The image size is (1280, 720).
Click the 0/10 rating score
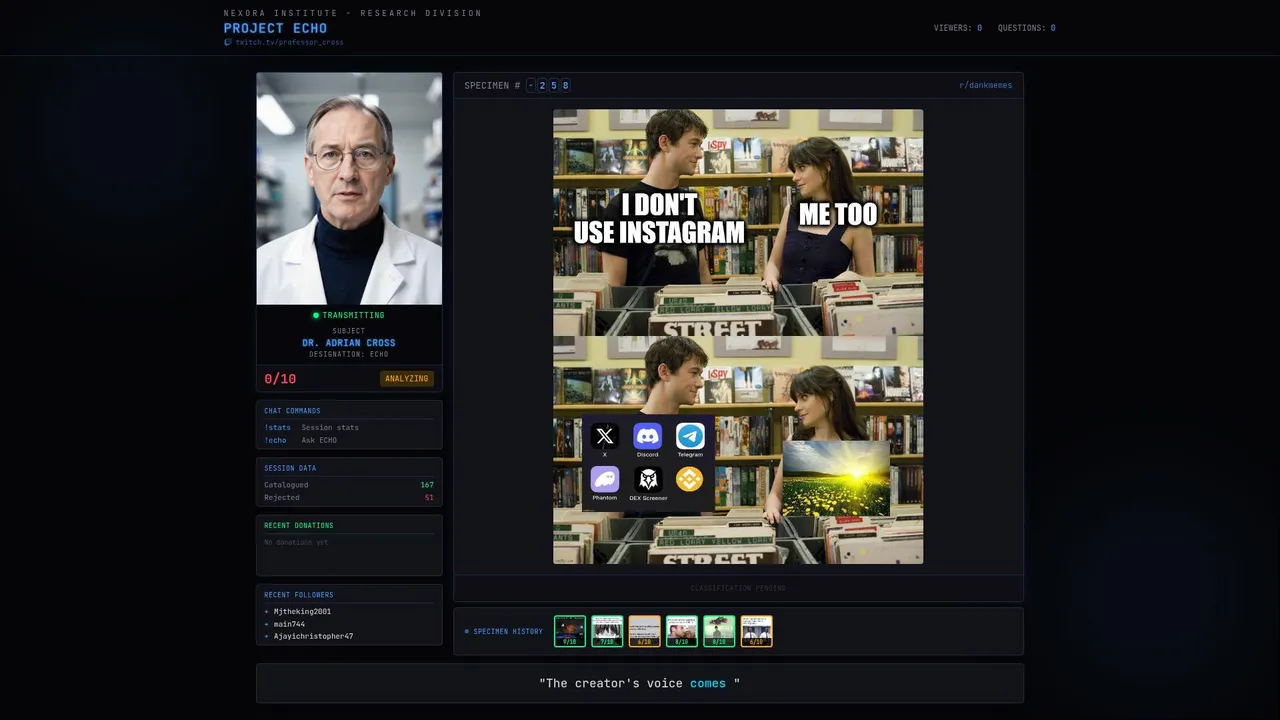point(280,379)
